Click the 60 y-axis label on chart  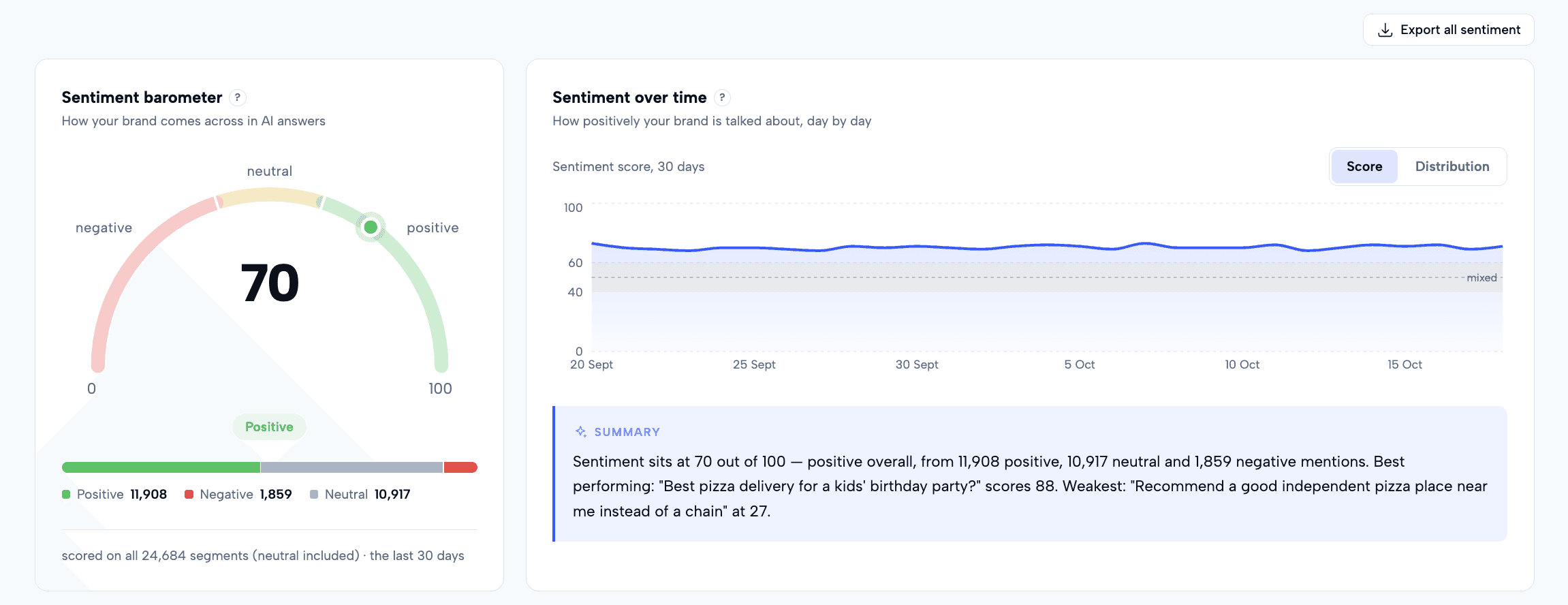coord(576,263)
